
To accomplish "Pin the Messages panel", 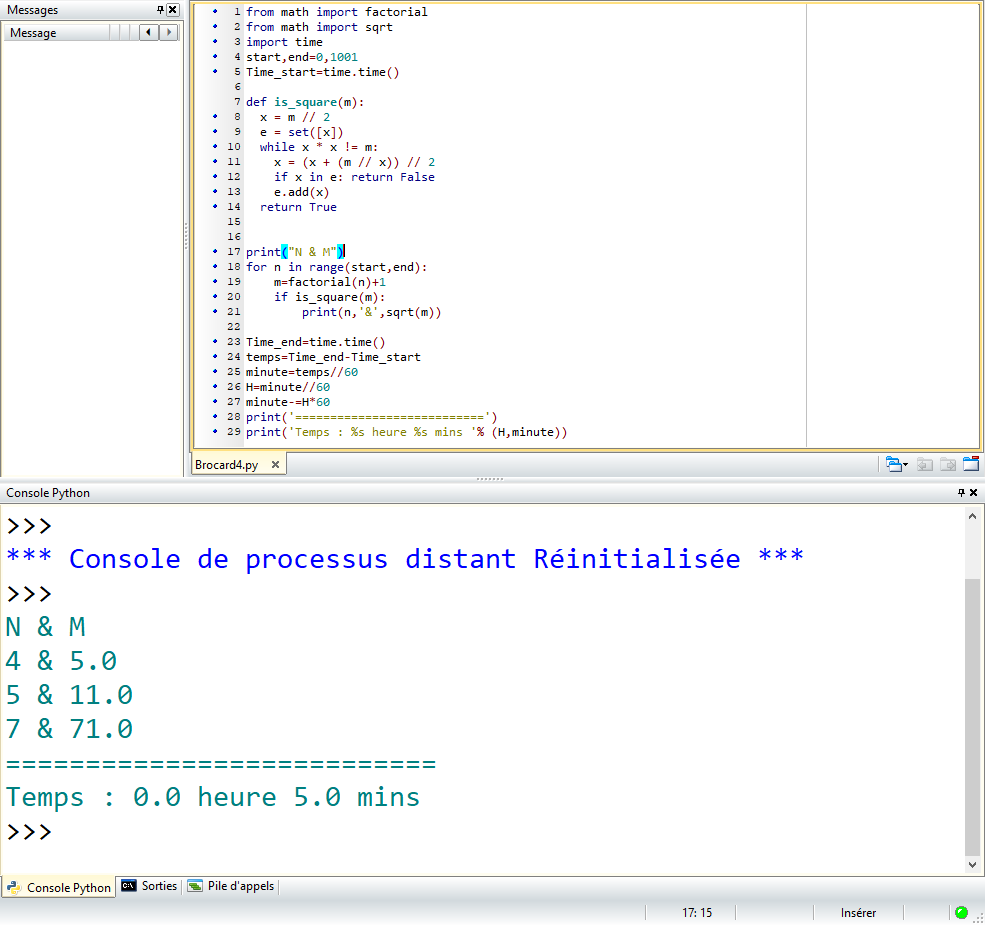I will (x=160, y=10).
